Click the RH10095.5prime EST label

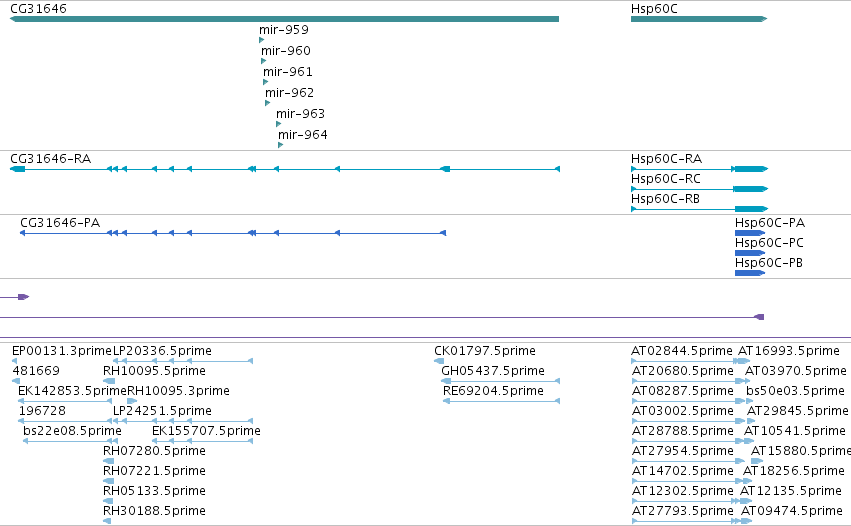click(x=154, y=371)
